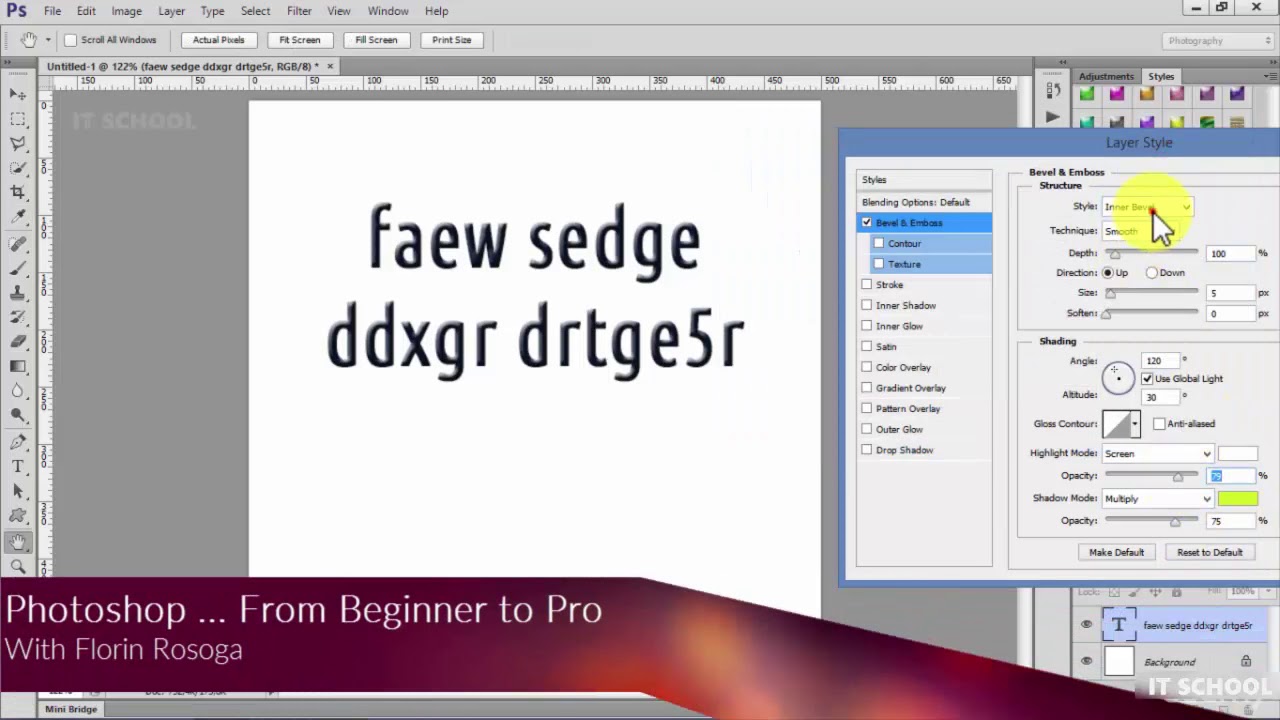
Task: Open the Layer menu
Action: point(171,11)
